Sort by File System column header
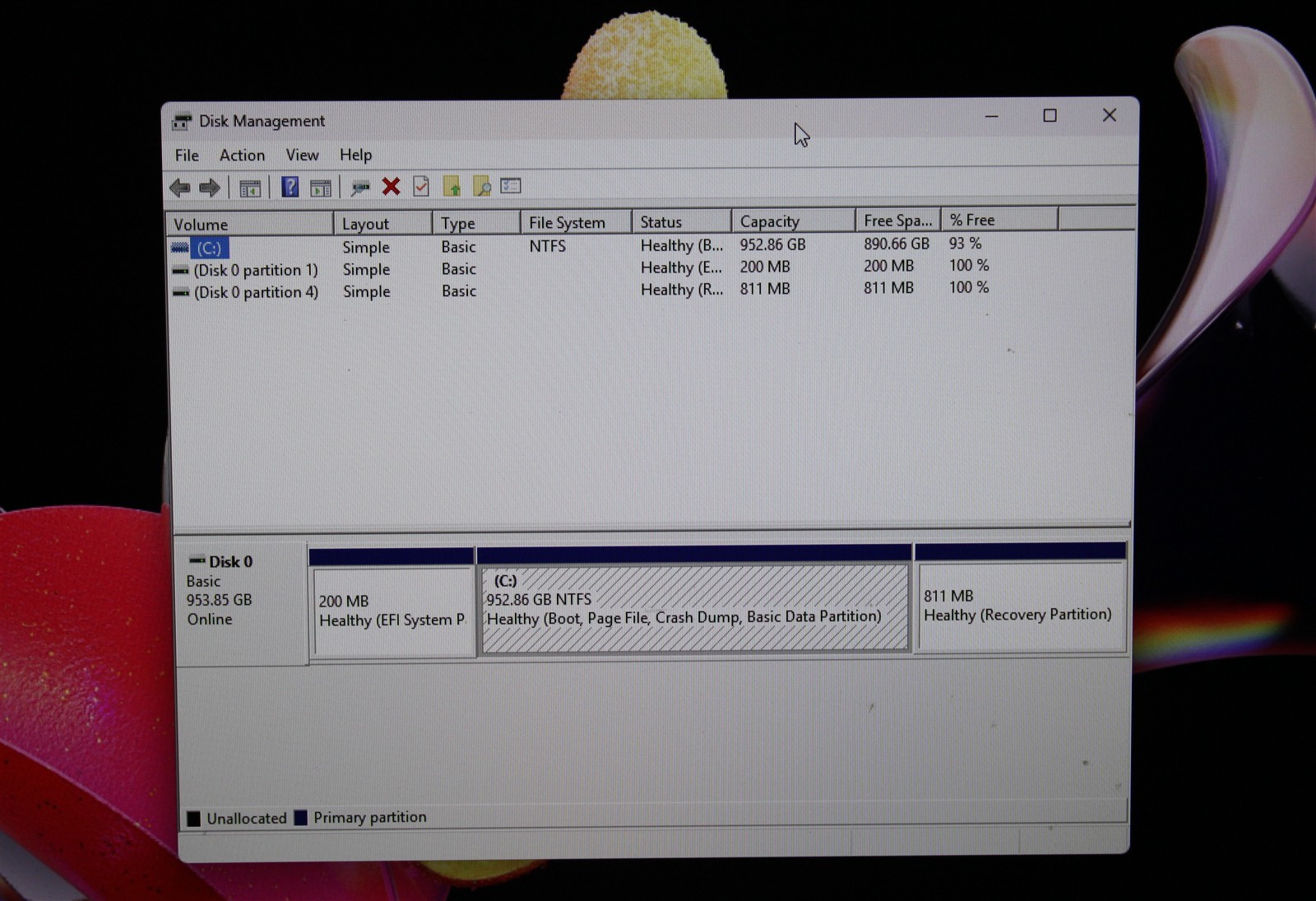This screenshot has height=901, width=1316. (x=576, y=222)
